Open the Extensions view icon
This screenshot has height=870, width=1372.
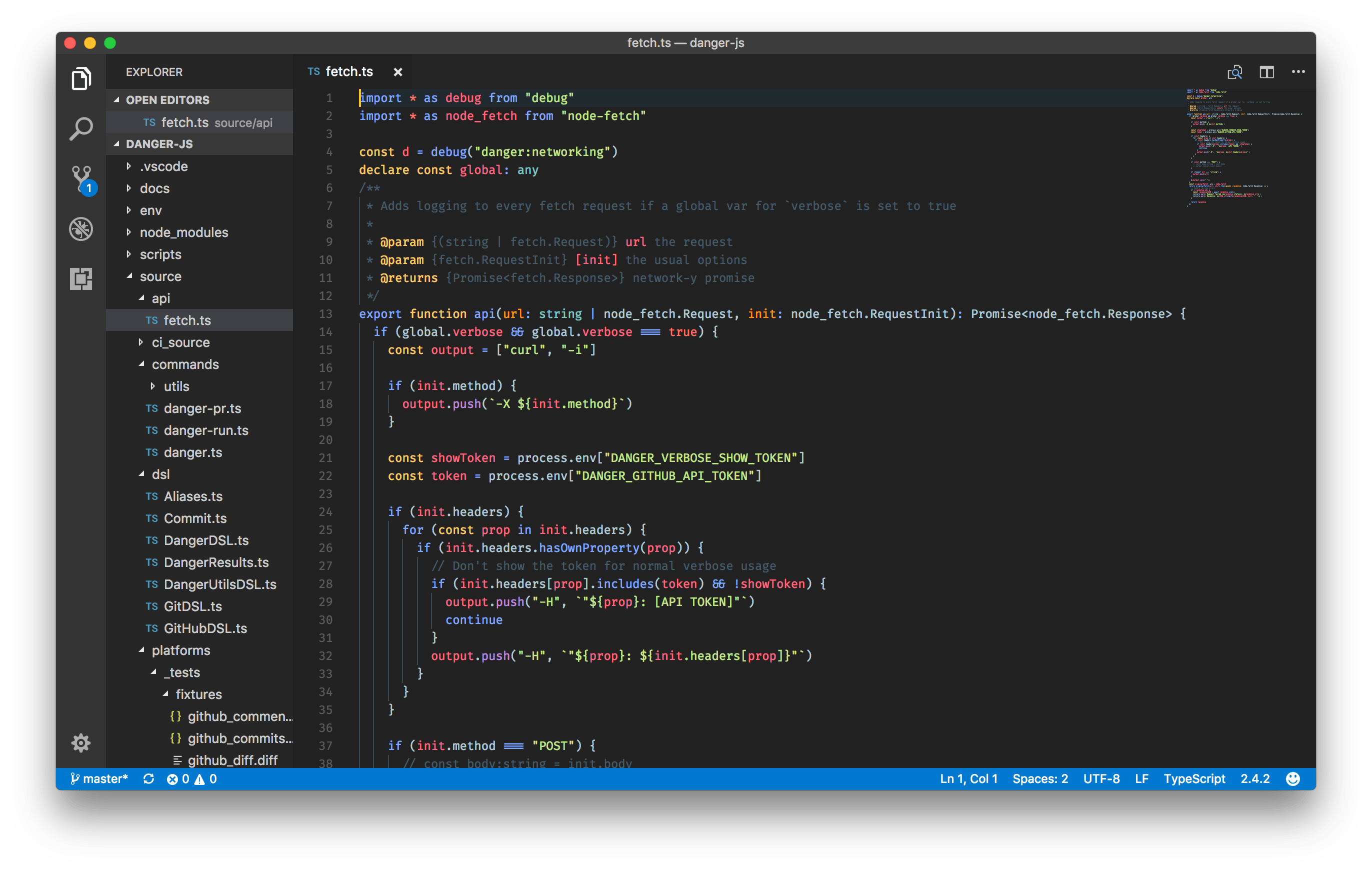tap(81, 278)
